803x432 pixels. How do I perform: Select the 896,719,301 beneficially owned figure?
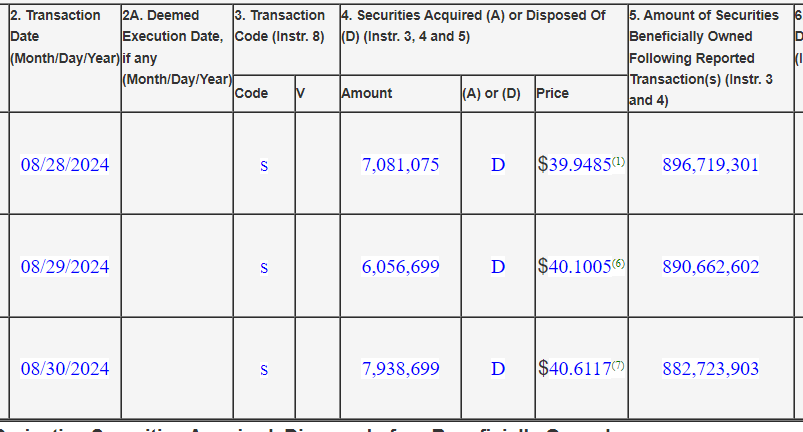(710, 165)
